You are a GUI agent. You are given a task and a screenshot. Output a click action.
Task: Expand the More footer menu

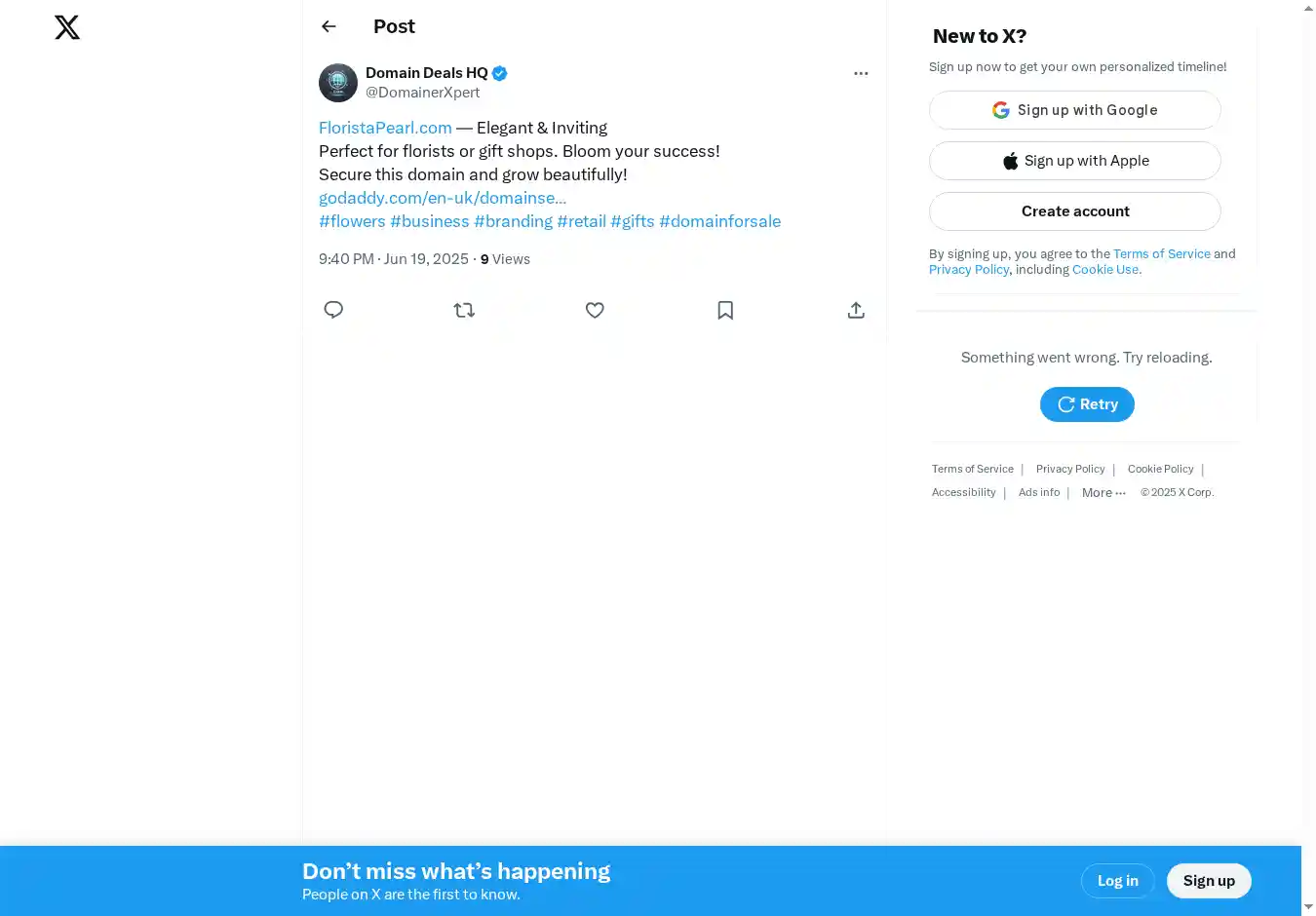coord(1103,493)
